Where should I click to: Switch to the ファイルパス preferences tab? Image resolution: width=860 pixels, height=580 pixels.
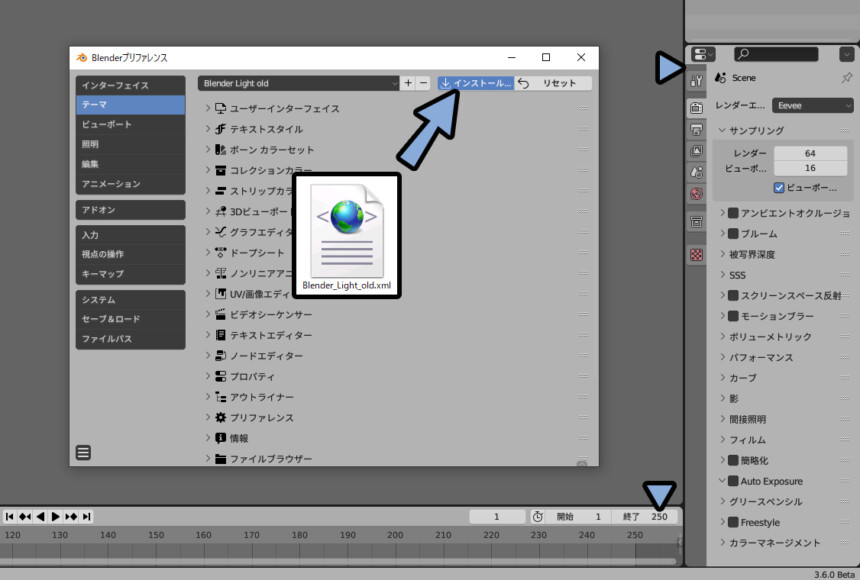click(131, 339)
